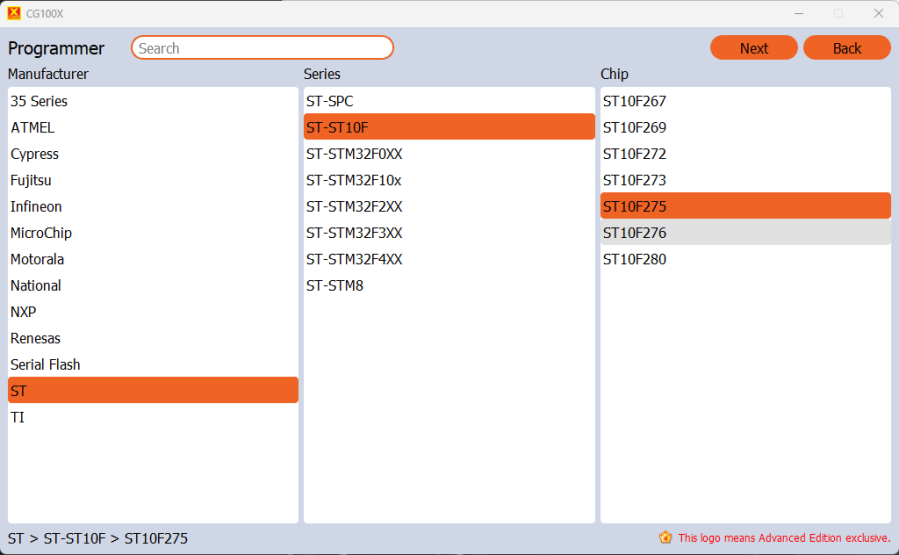Select ST10F280 in Chip list
899x555 pixels.
[x=634, y=259]
